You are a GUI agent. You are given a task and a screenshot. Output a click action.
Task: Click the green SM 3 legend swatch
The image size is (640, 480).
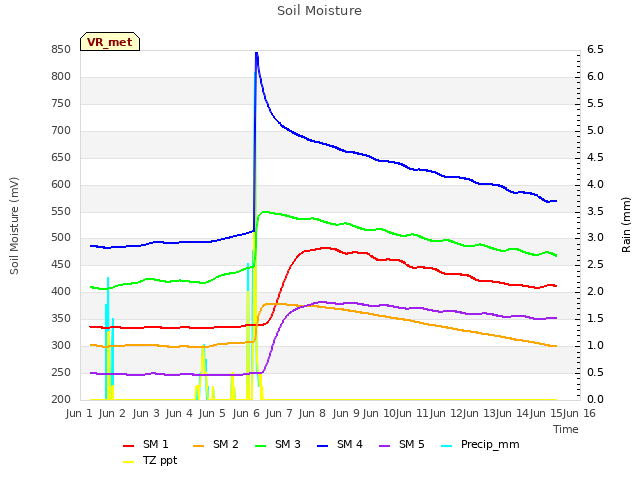[x=260, y=445]
